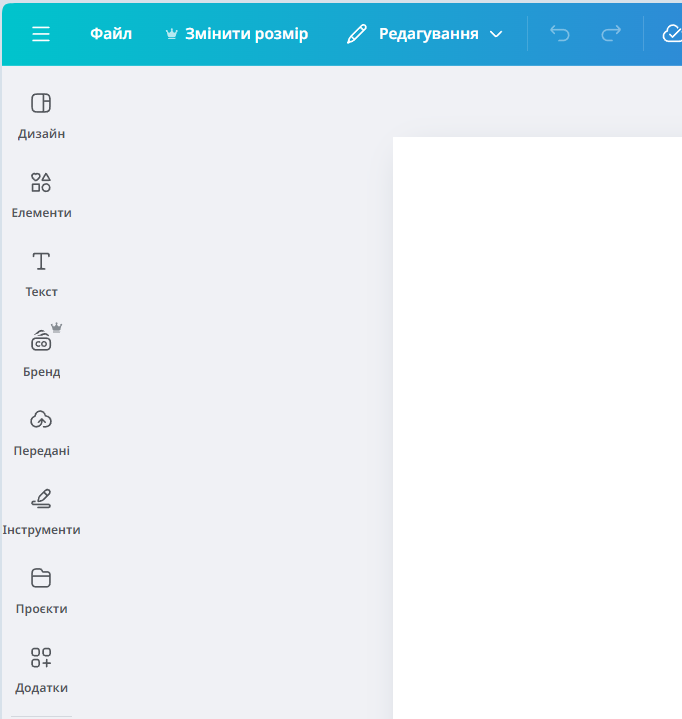Screen dimensions: 682x719
Task: Open the Бренд kit panel
Action: pyautogui.click(x=41, y=352)
